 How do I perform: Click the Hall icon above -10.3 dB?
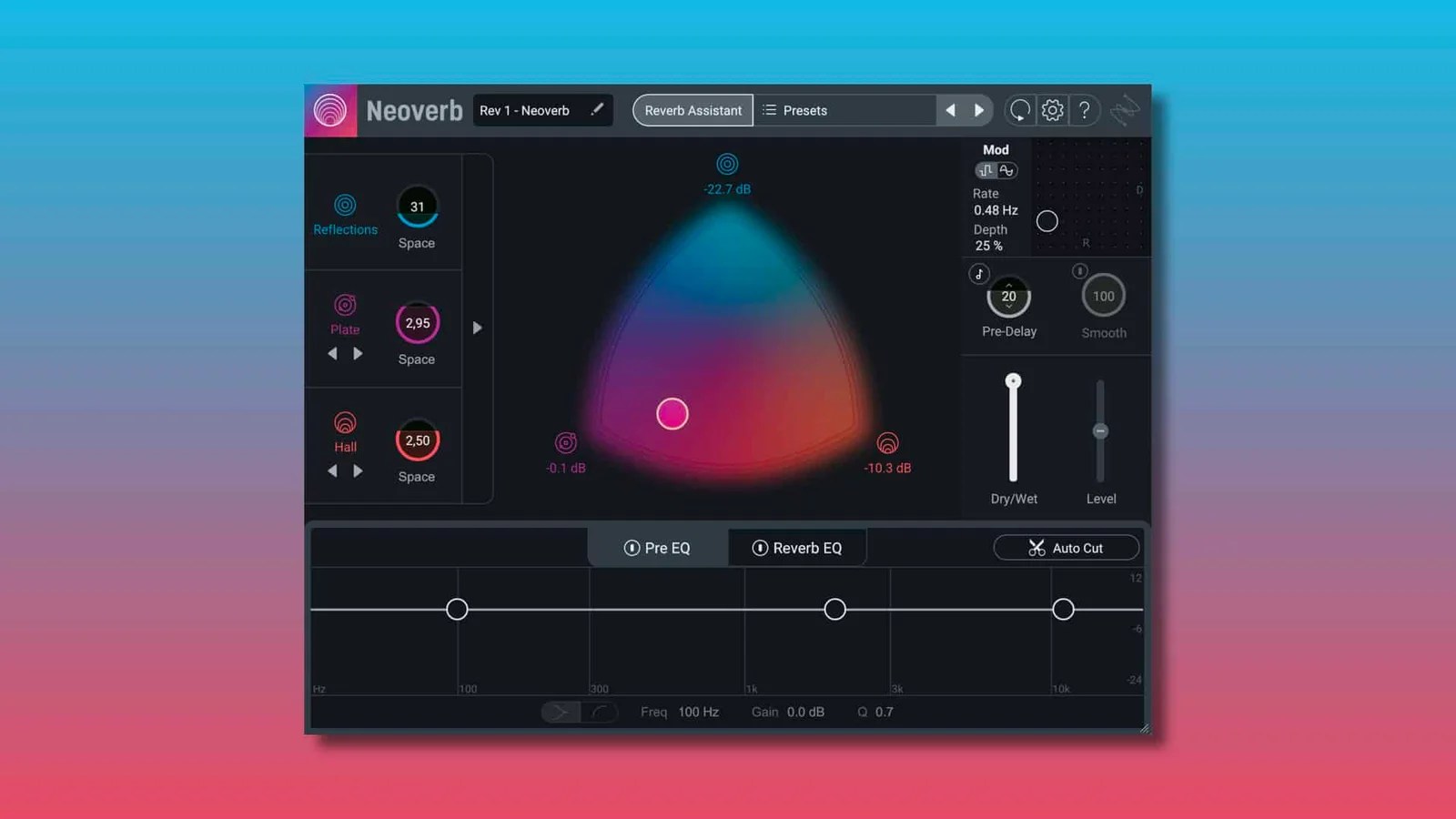coord(887,442)
